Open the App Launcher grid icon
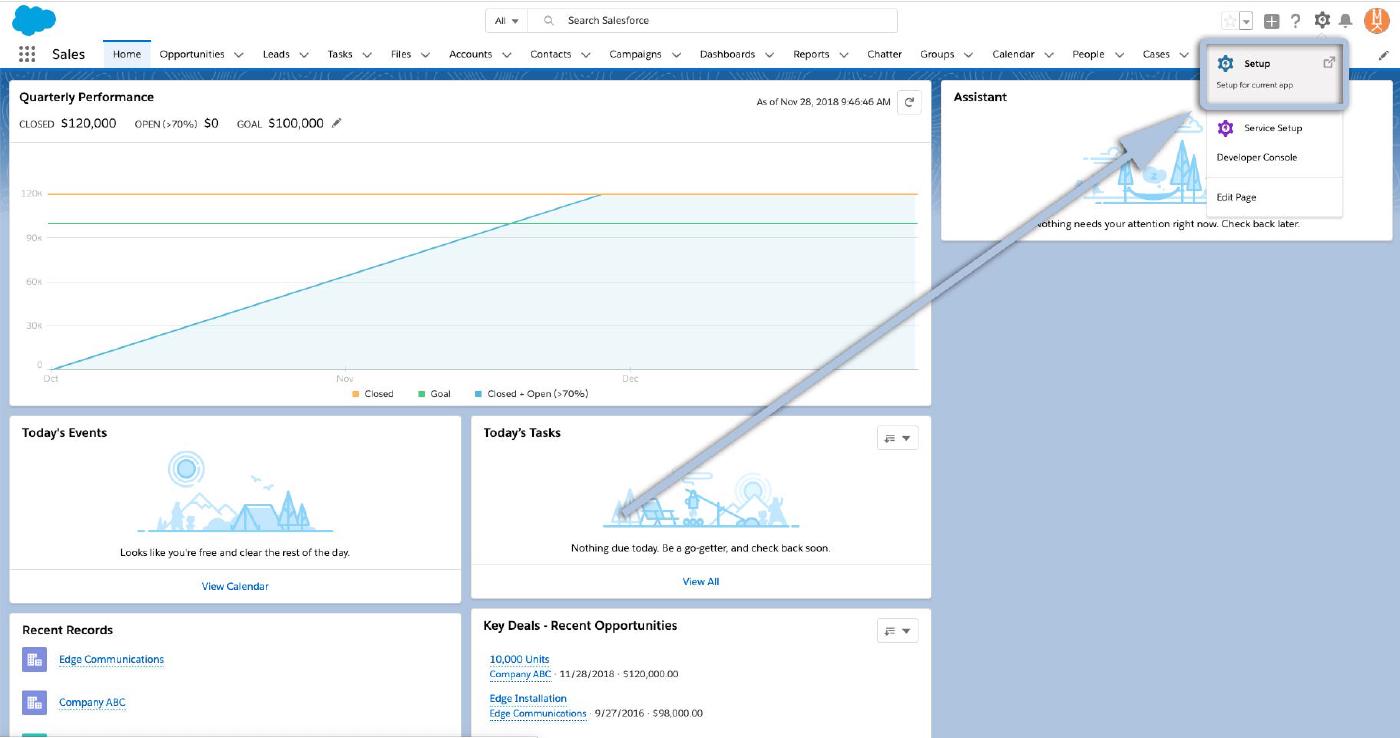This screenshot has width=1400, height=738. (27, 54)
